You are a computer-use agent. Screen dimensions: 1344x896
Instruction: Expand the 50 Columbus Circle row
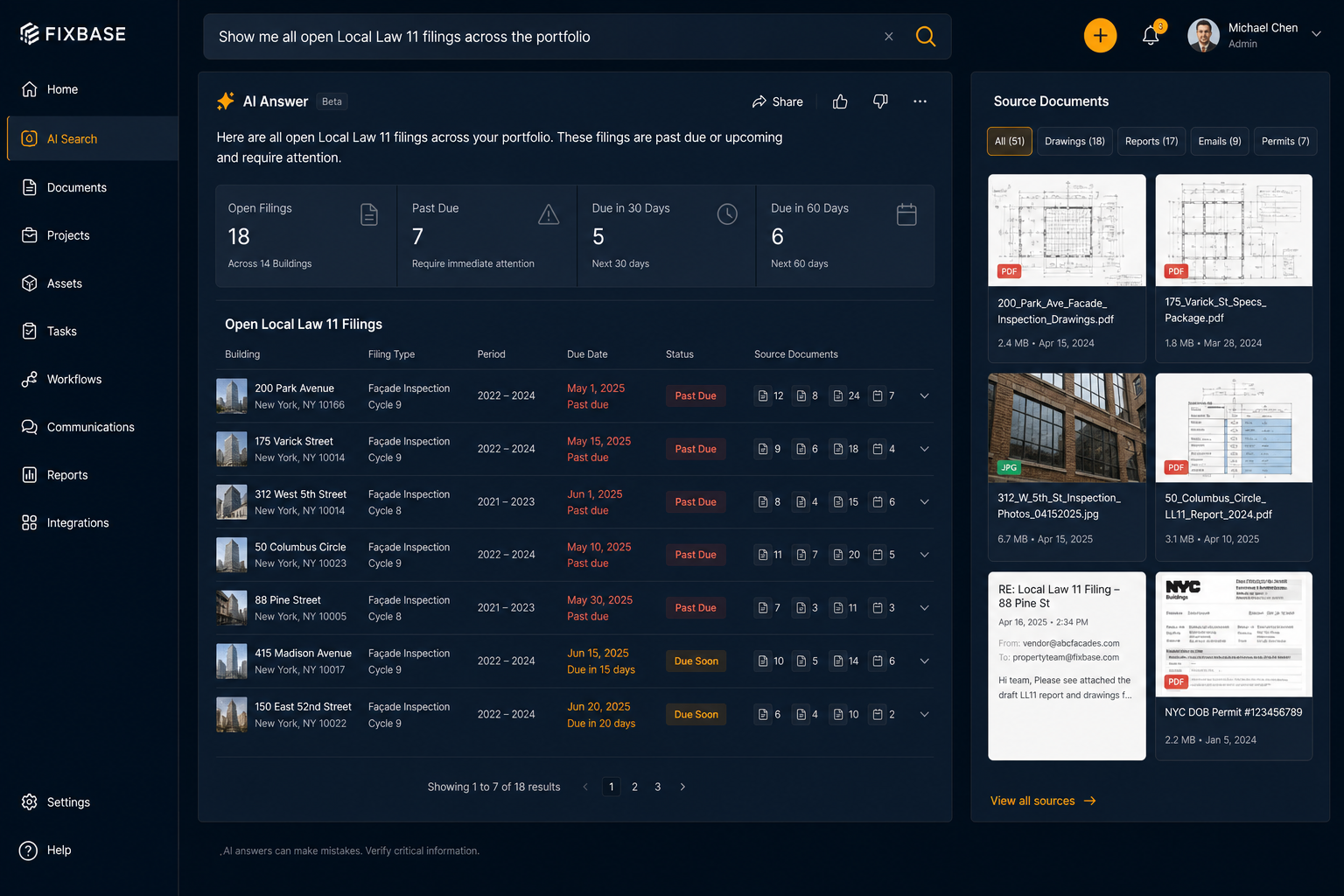pyautogui.click(x=924, y=555)
